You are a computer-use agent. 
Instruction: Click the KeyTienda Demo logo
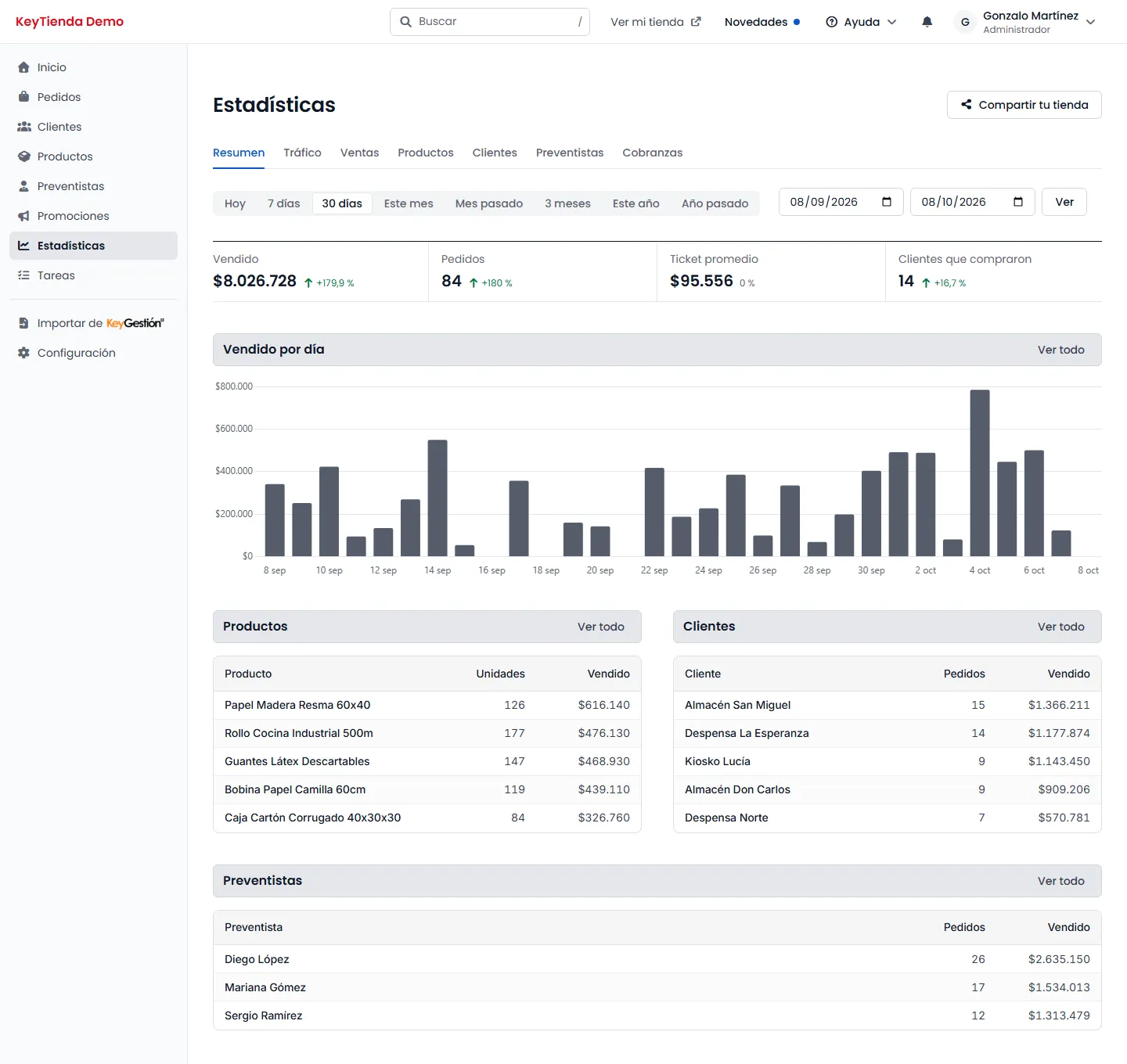pyautogui.click(x=70, y=22)
